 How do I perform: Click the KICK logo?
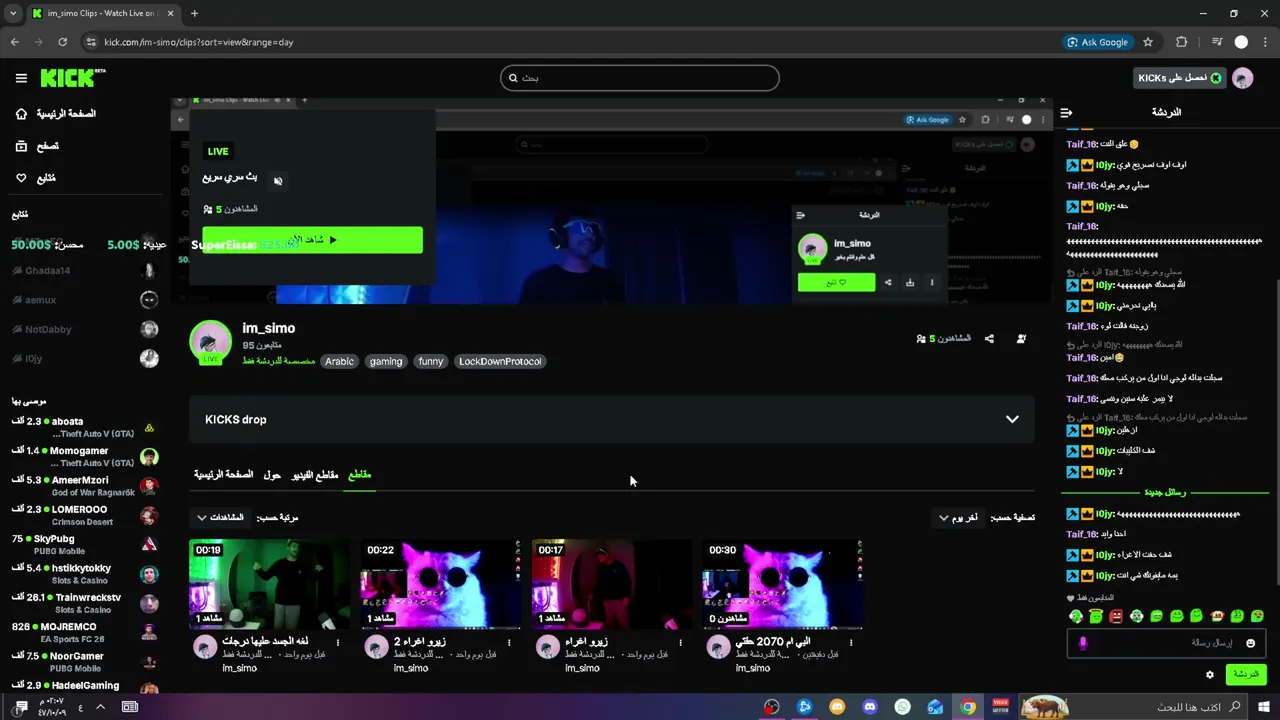click(73, 78)
